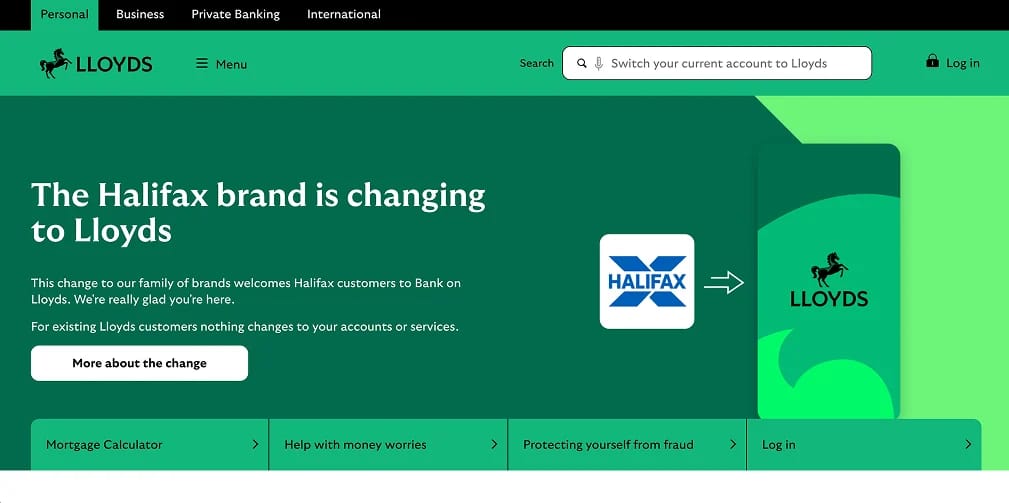Go to the International tab
The width and height of the screenshot is (1009, 503).
pyautogui.click(x=344, y=14)
